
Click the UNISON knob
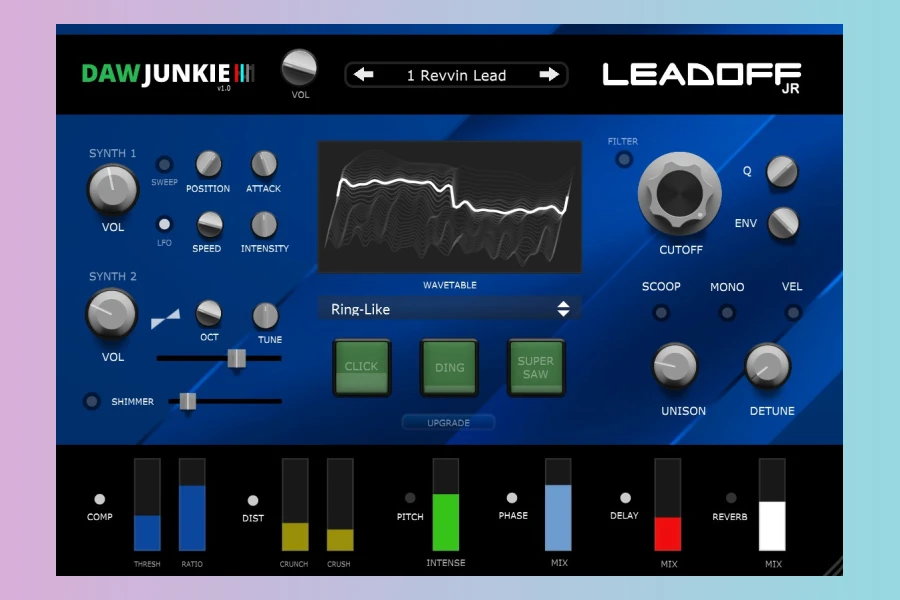point(676,366)
